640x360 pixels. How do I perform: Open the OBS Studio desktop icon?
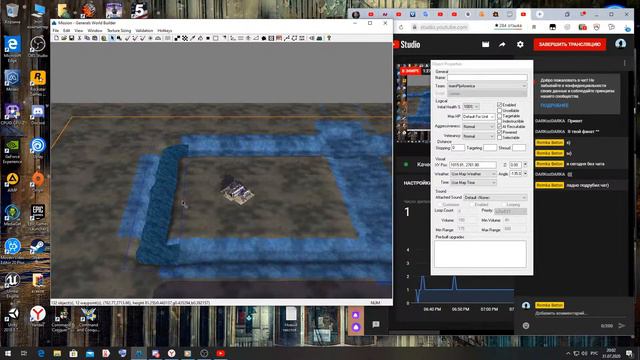tap(38, 47)
